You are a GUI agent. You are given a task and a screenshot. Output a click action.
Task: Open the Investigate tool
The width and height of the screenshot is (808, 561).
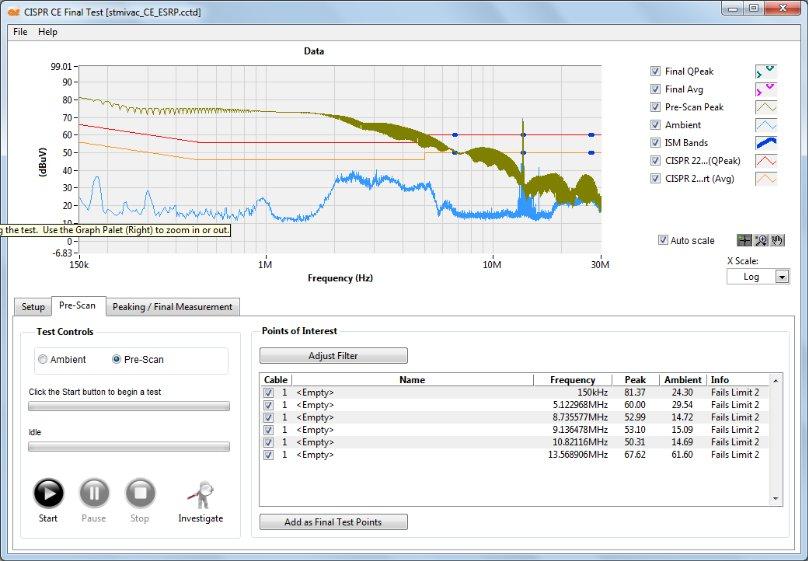tap(201, 495)
